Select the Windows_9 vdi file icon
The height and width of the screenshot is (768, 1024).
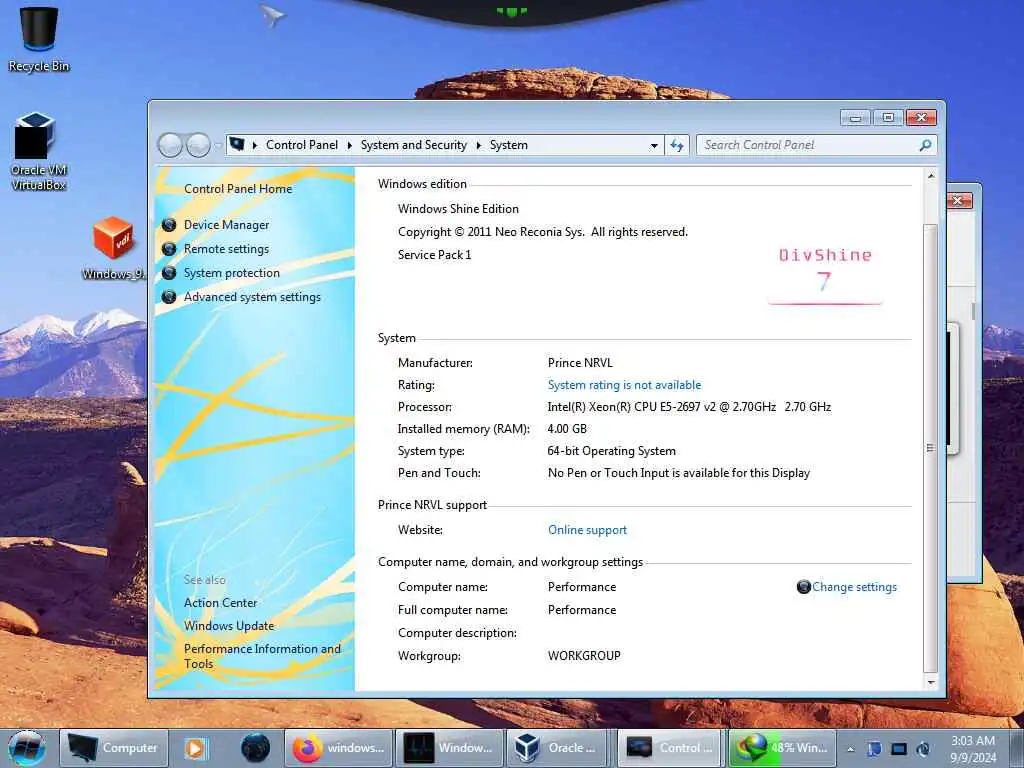tap(113, 248)
